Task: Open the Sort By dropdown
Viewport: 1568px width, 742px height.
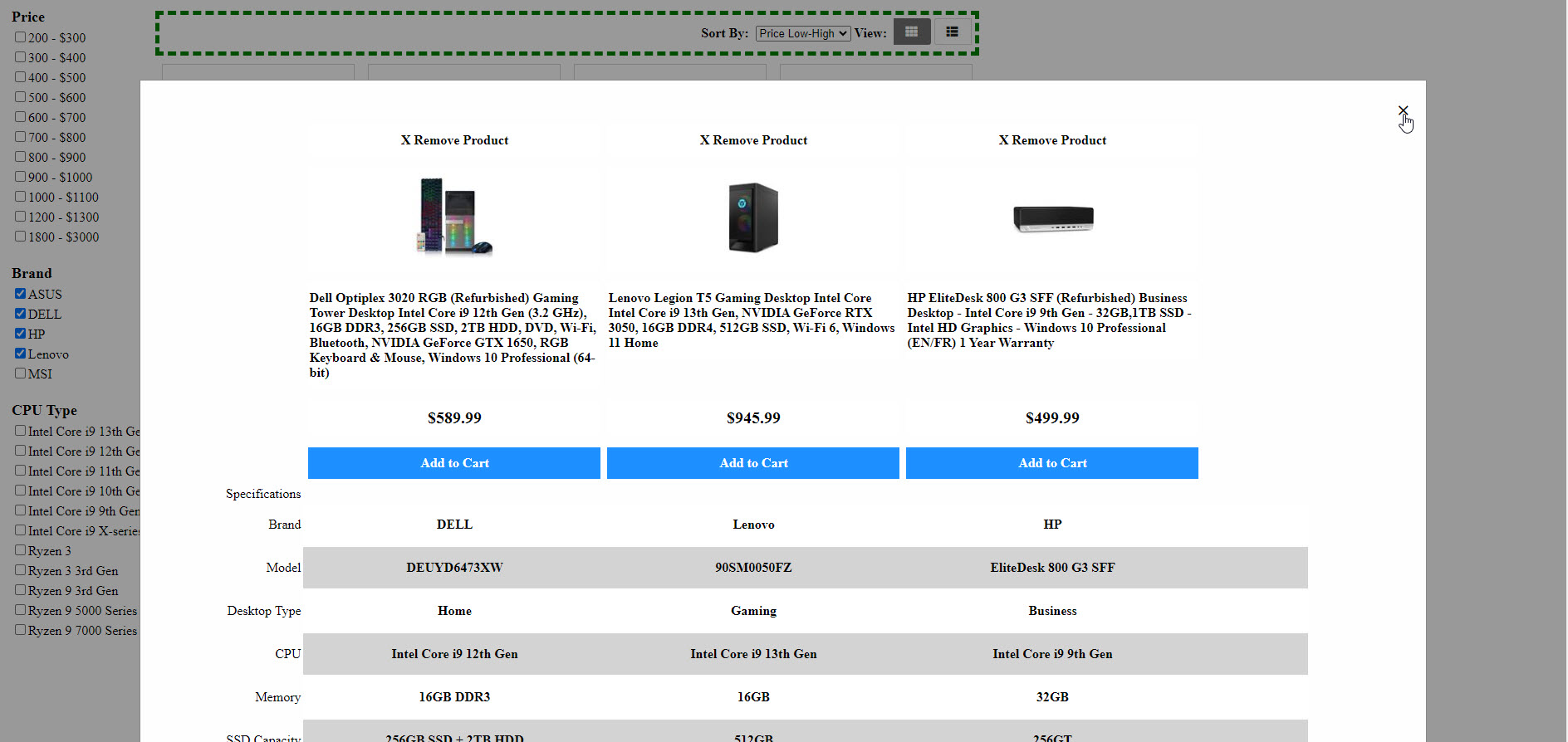Action: [802, 33]
